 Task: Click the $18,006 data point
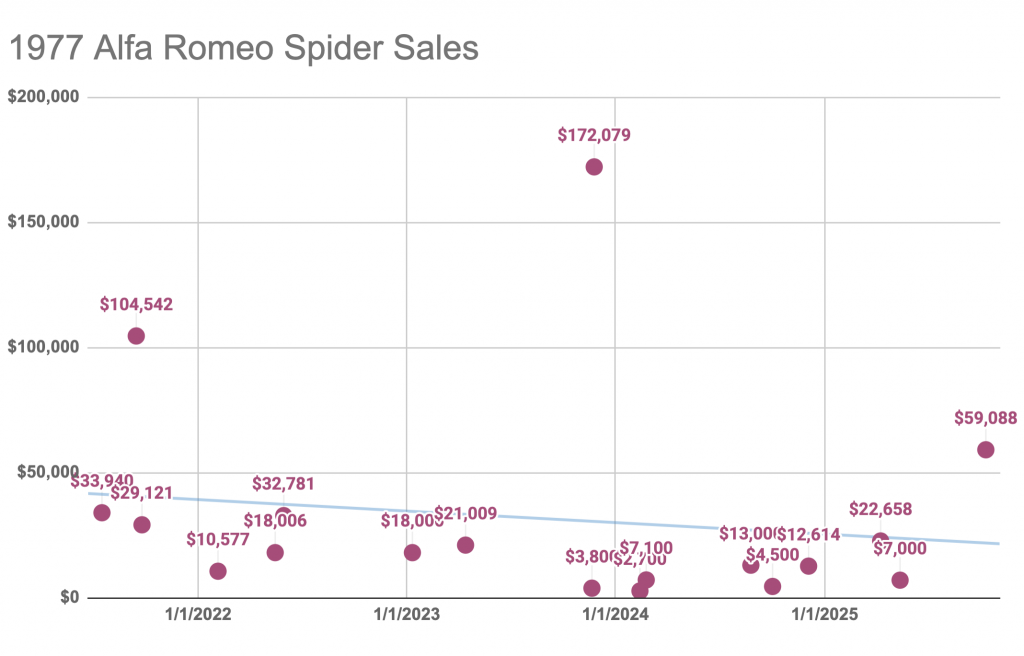click(x=275, y=553)
